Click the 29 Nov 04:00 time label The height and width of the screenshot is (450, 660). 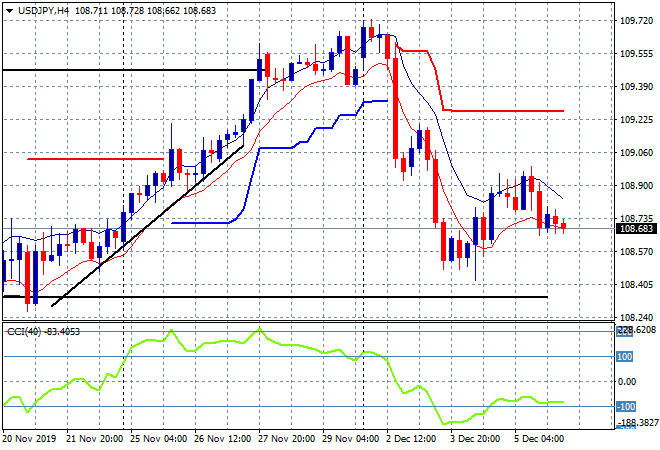click(x=351, y=439)
